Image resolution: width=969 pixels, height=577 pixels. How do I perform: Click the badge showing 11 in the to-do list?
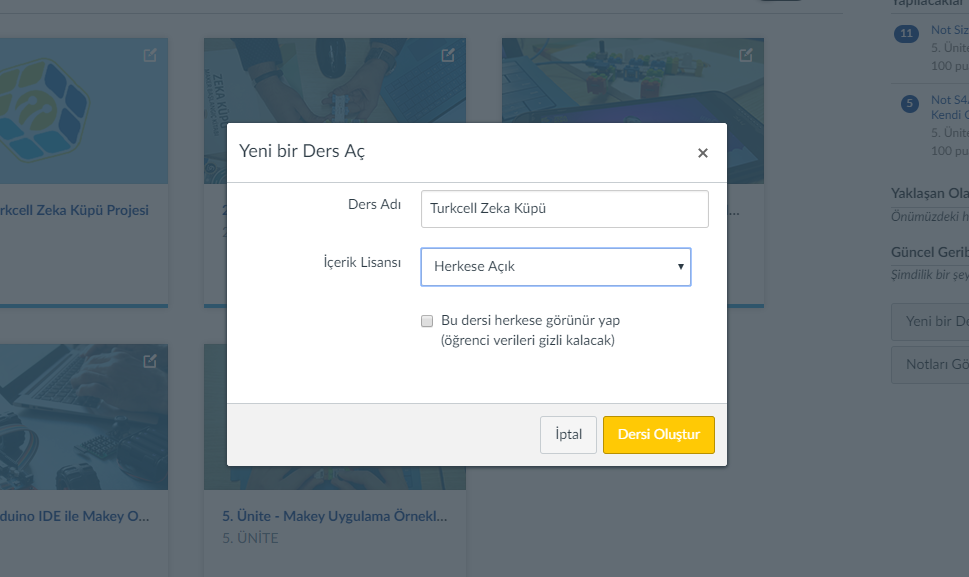coord(906,33)
